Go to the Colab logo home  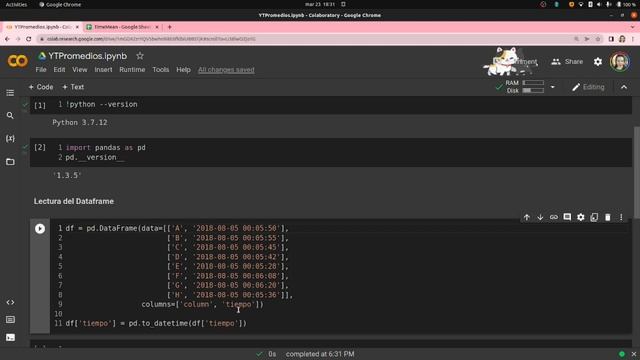[x=18, y=61]
